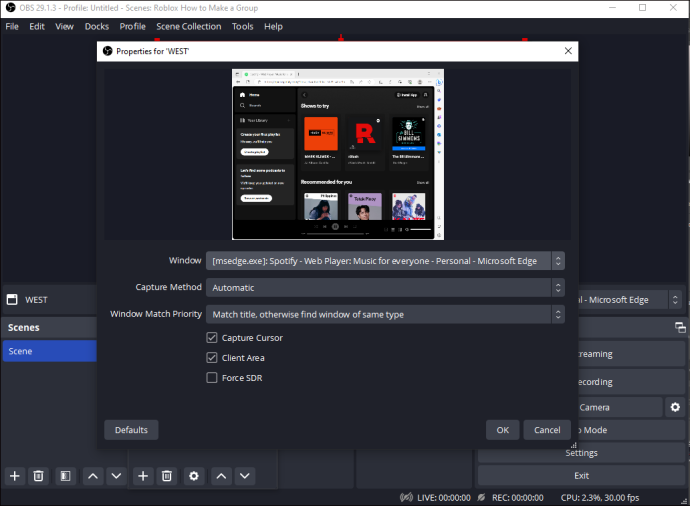Click the LIVE 00:00:00 timer text
Screen dimensions: 690x506
444,498
